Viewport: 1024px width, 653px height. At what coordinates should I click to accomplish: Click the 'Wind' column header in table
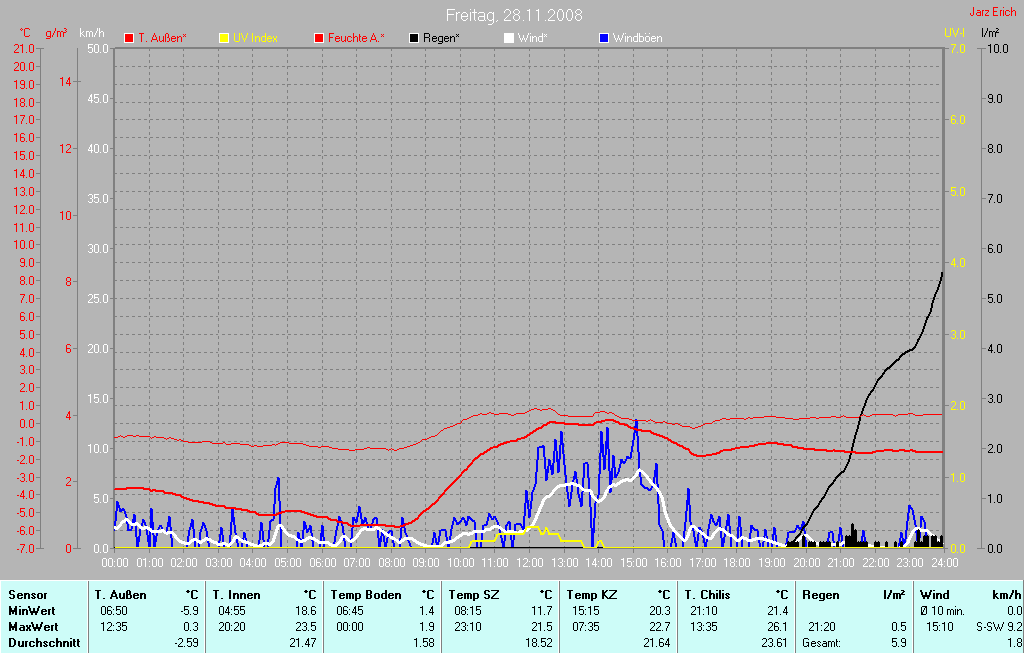tap(935, 595)
